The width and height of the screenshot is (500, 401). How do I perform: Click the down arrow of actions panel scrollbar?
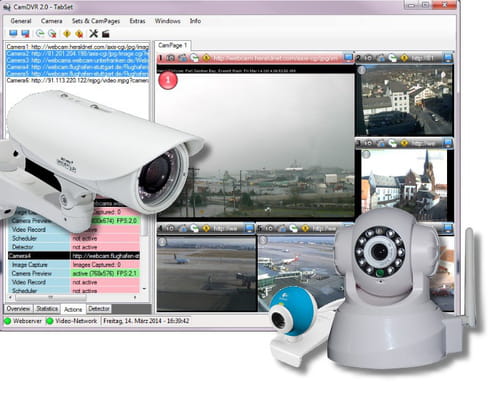(144, 289)
